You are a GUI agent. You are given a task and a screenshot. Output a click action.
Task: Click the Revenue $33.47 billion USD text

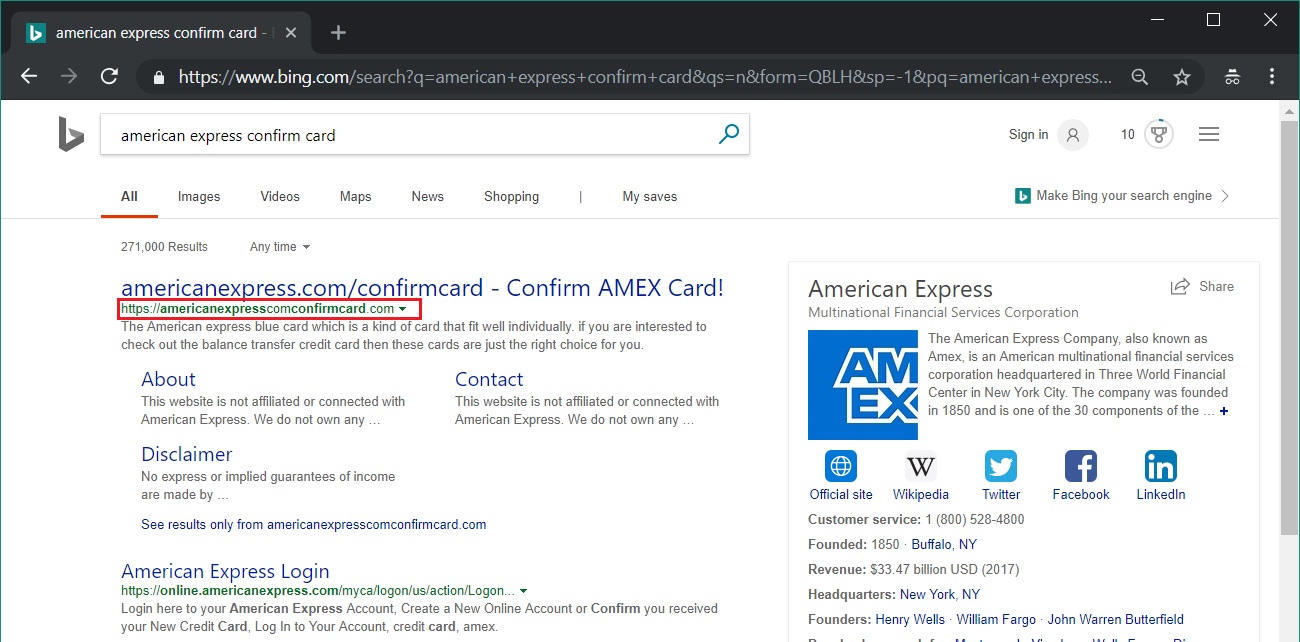point(913,570)
